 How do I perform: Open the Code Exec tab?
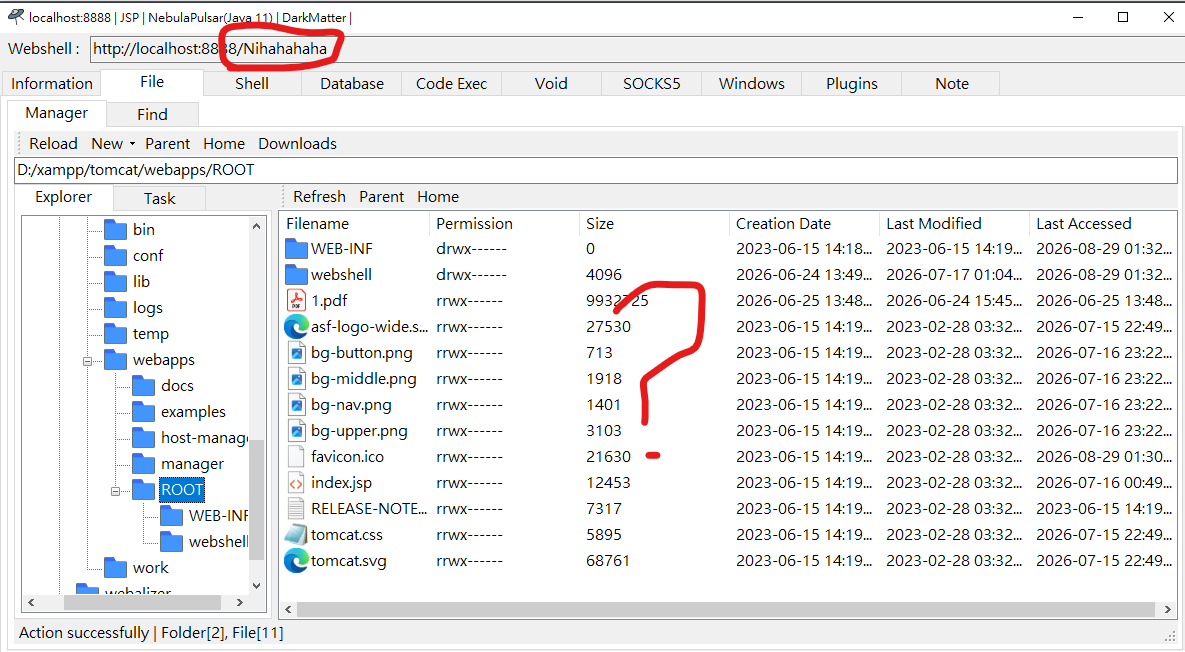[451, 83]
